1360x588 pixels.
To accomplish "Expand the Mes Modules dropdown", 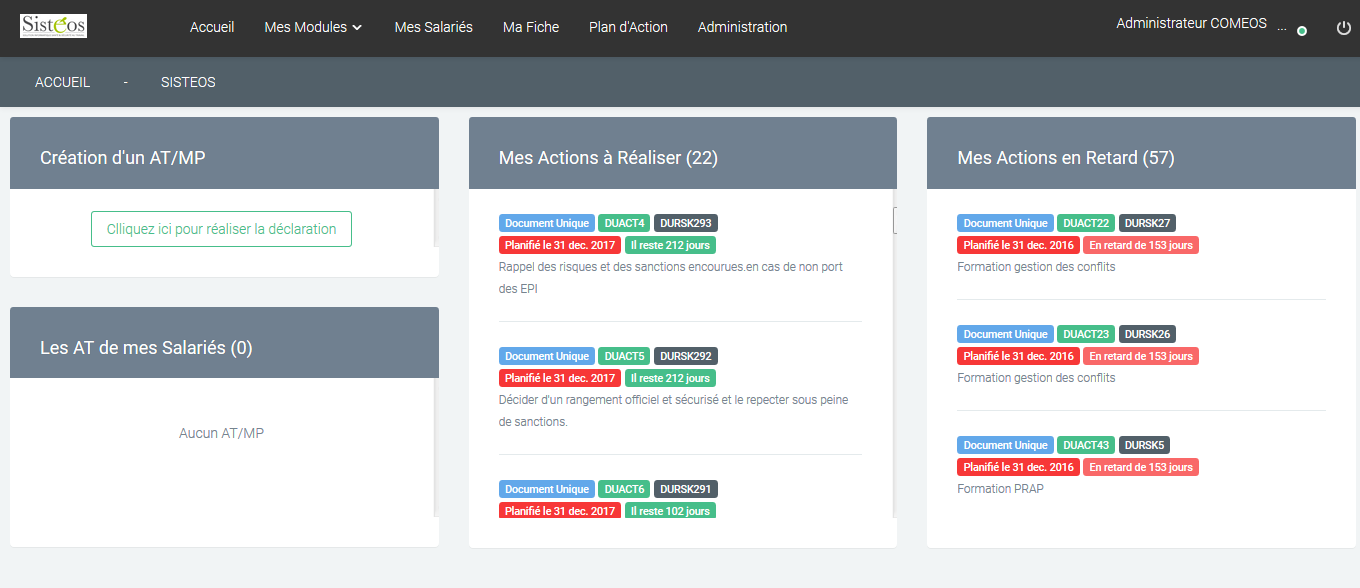I will (313, 27).
